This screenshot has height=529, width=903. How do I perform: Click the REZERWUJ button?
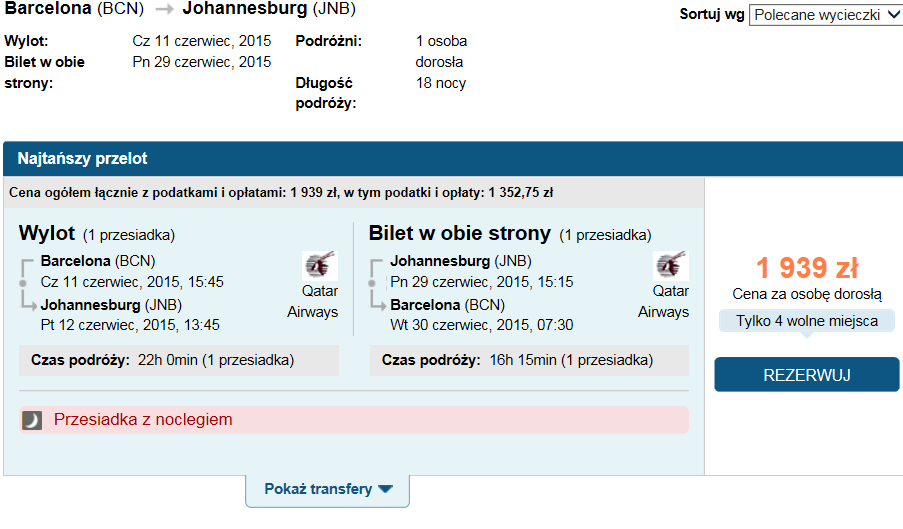(807, 375)
